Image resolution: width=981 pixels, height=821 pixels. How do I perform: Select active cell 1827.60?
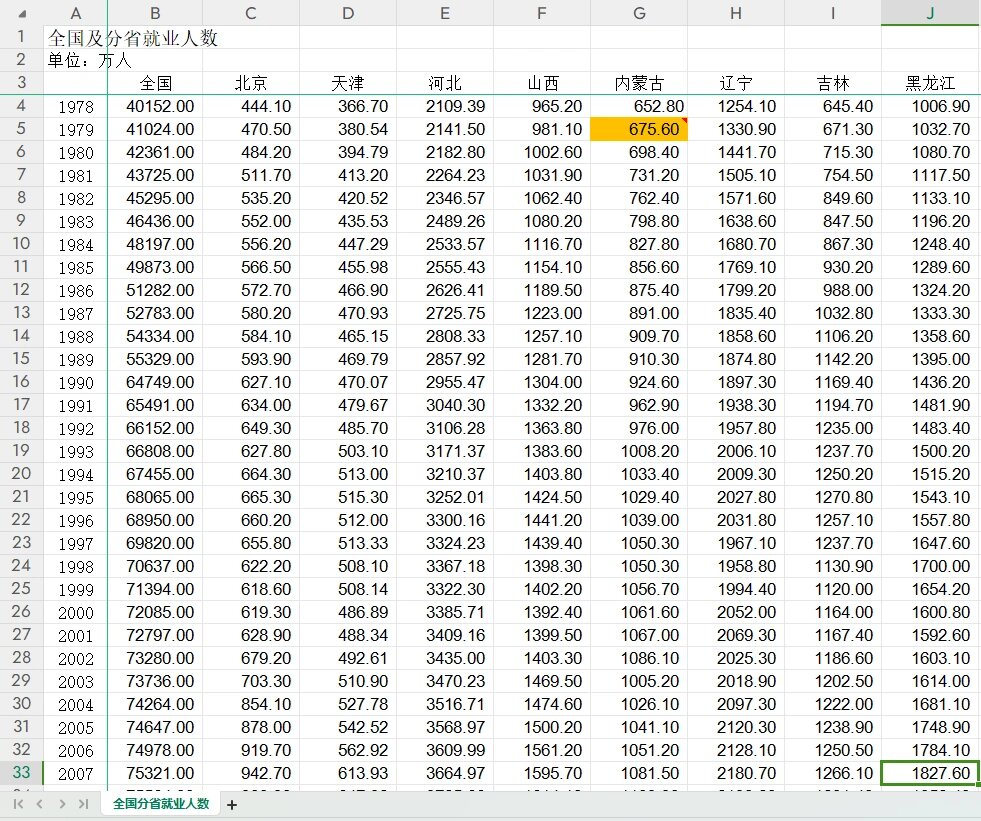(930, 773)
